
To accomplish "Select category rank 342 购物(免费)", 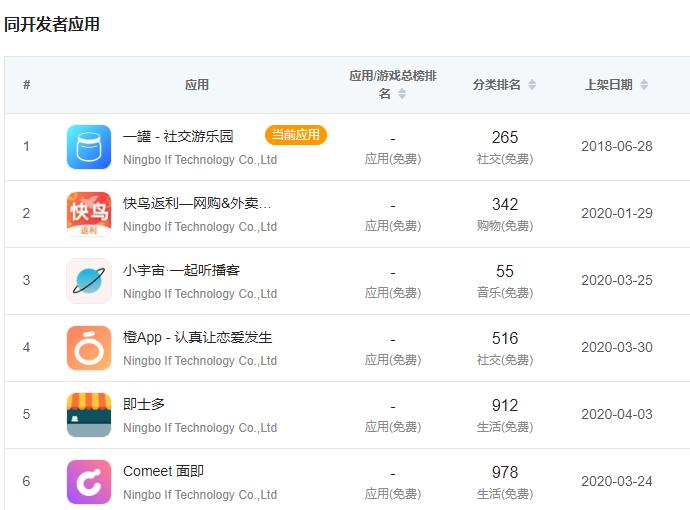I will pyautogui.click(x=505, y=214).
